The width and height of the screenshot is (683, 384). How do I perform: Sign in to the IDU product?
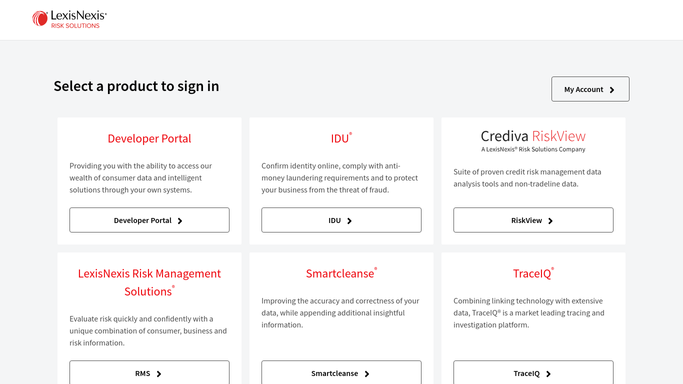(x=342, y=220)
